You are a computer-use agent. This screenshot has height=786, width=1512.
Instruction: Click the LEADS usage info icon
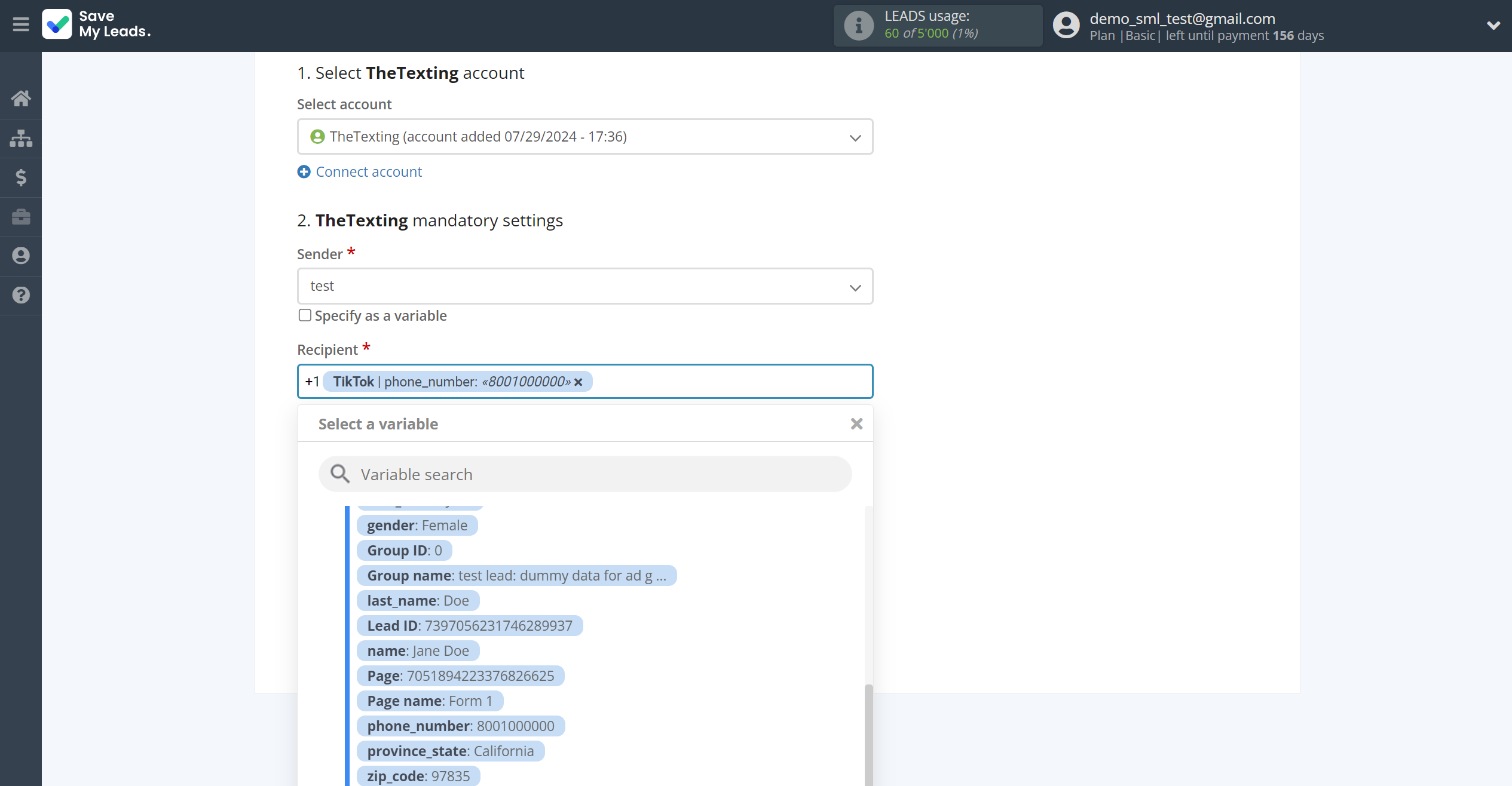click(859, 26)
